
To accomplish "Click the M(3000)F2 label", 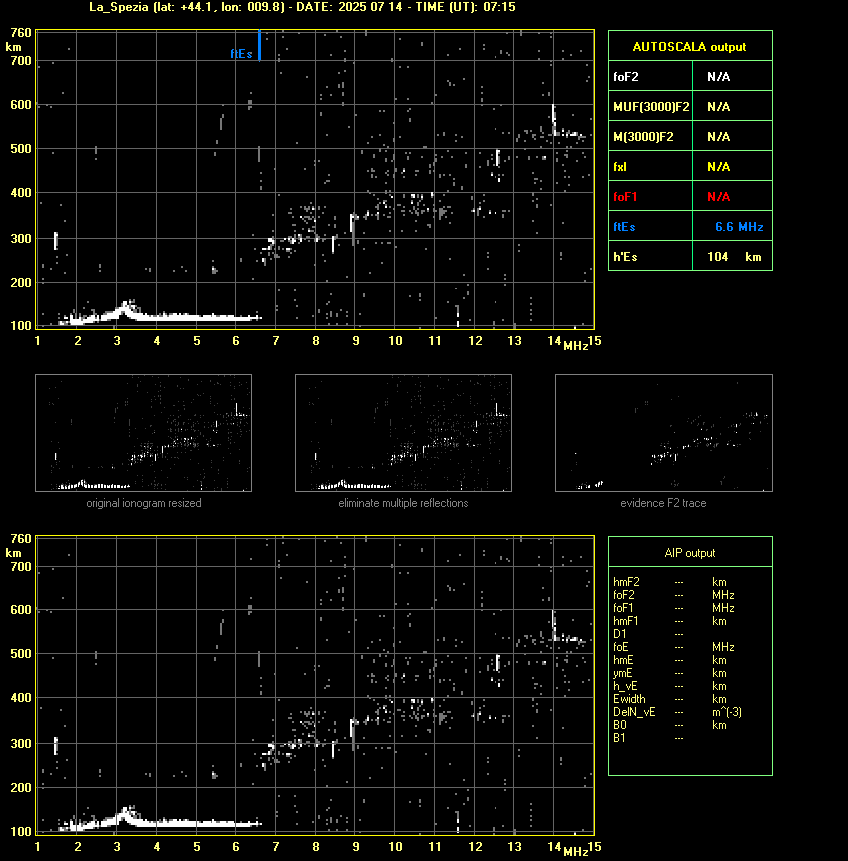I will pos(643,137).
